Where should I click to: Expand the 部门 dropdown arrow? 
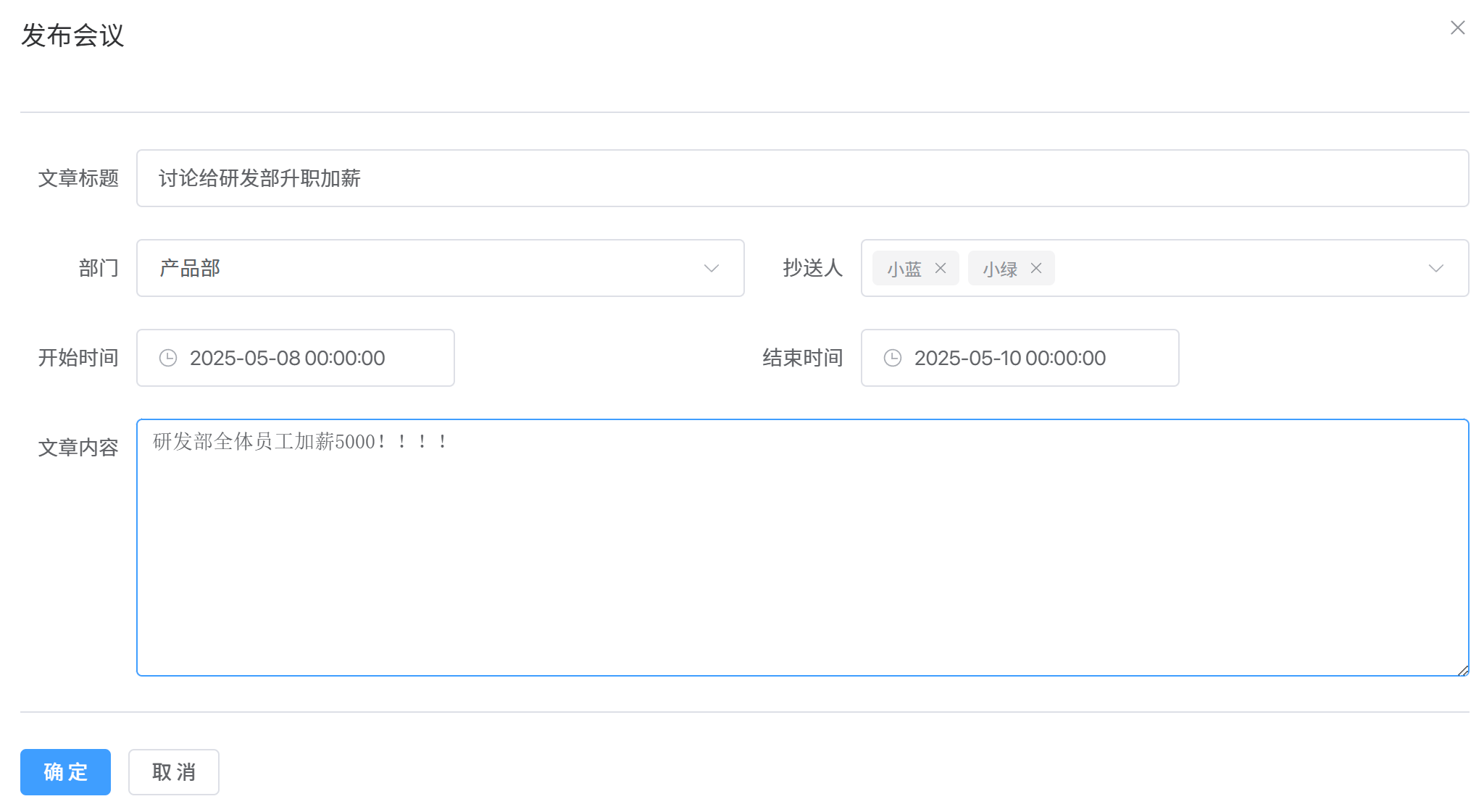712,268
